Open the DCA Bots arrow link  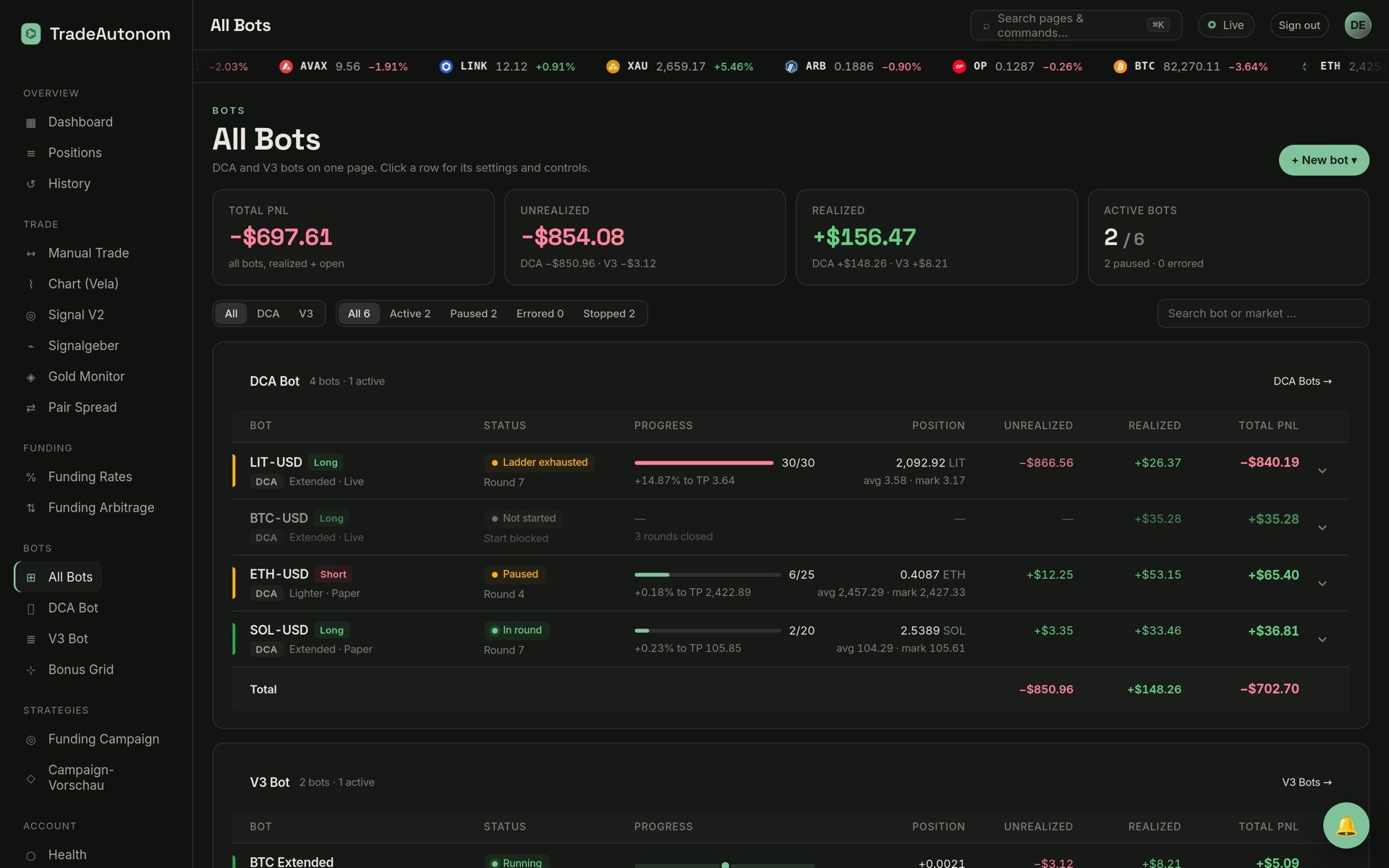[1302, 381]
